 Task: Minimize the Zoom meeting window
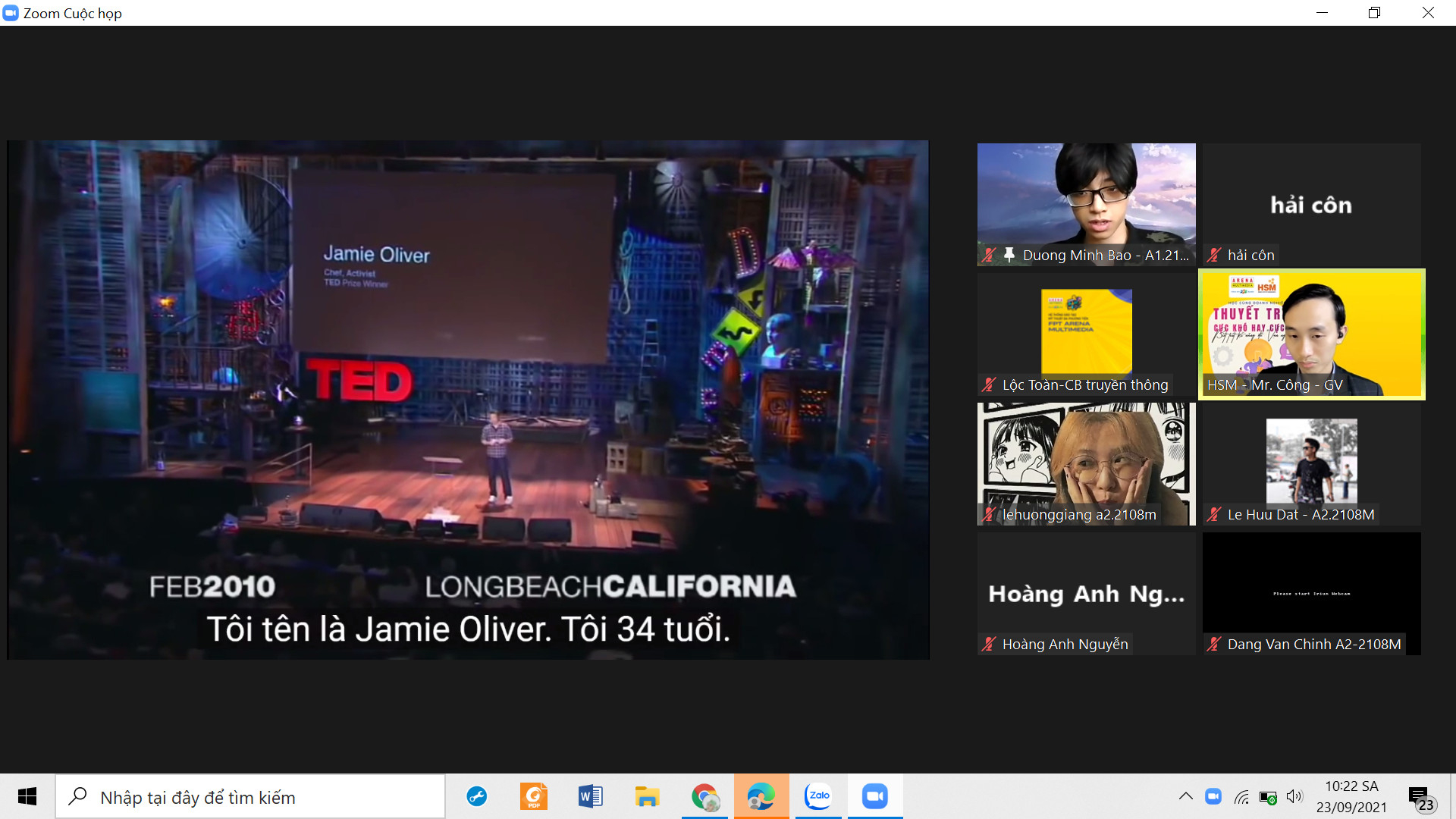click(1323, 13)
